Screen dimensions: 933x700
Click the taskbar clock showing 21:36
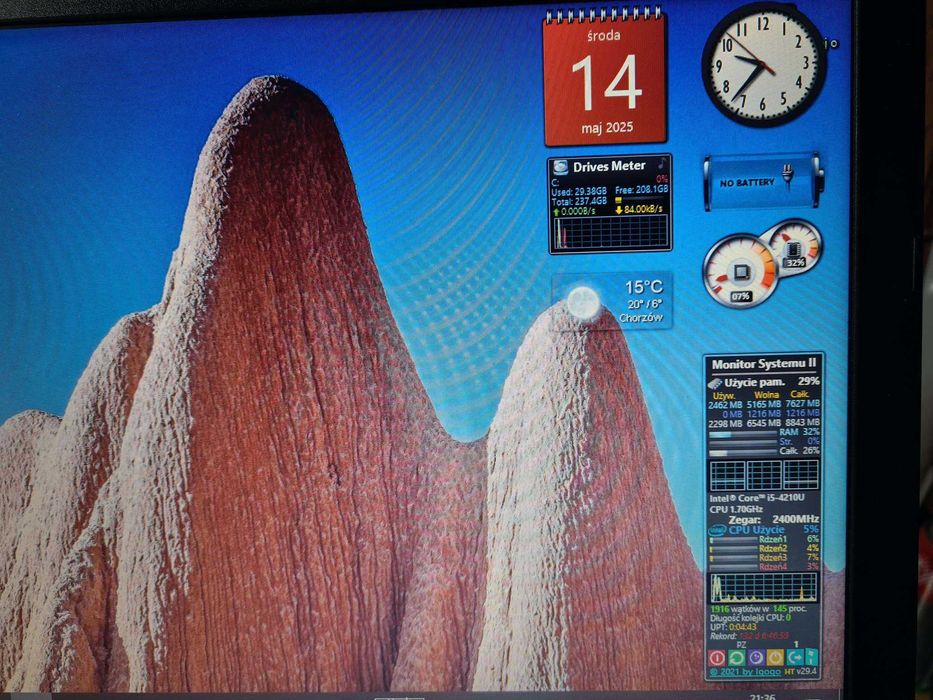(762, 696)
